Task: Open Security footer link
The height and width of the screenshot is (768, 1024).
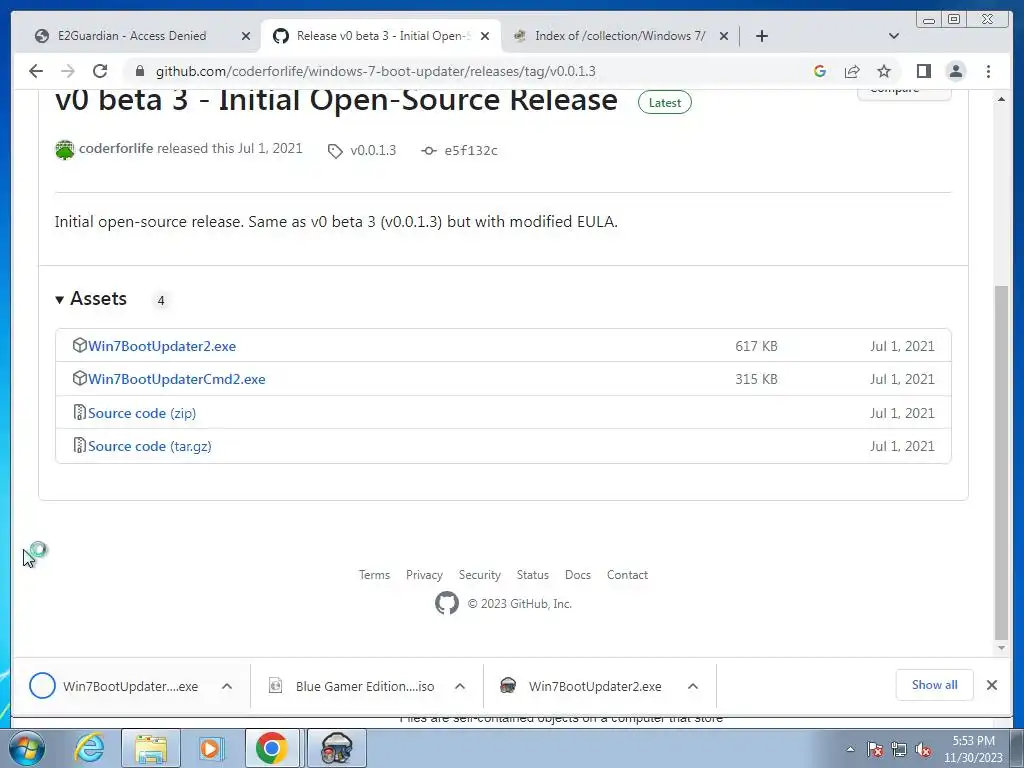Action: click(x=479, y=575)
